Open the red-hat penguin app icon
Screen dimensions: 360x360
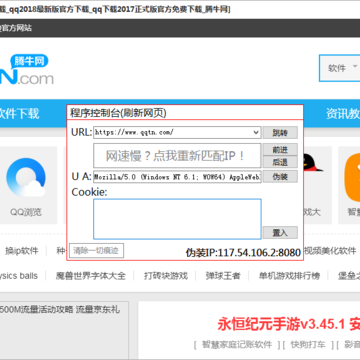313,163
